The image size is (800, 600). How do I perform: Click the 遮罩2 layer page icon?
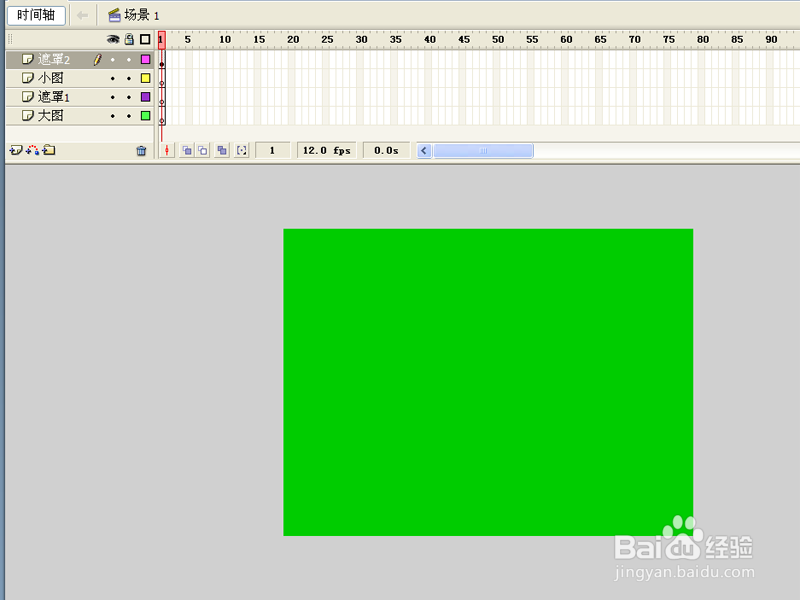[28, 59]
